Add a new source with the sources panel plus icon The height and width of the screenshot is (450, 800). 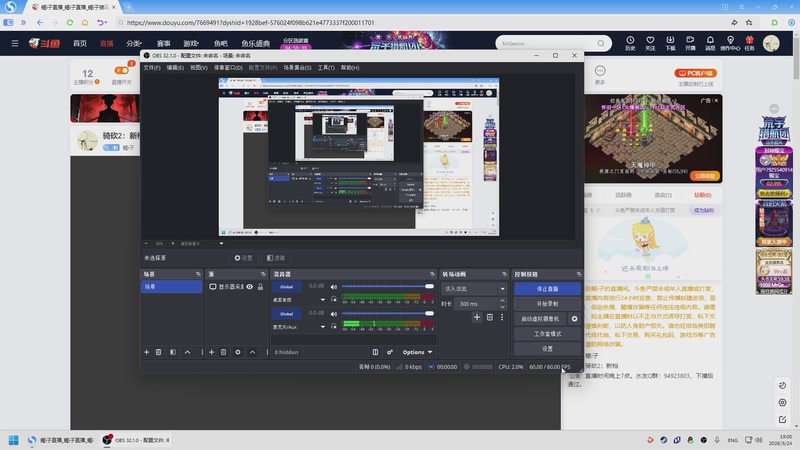(x=211, y=352)
